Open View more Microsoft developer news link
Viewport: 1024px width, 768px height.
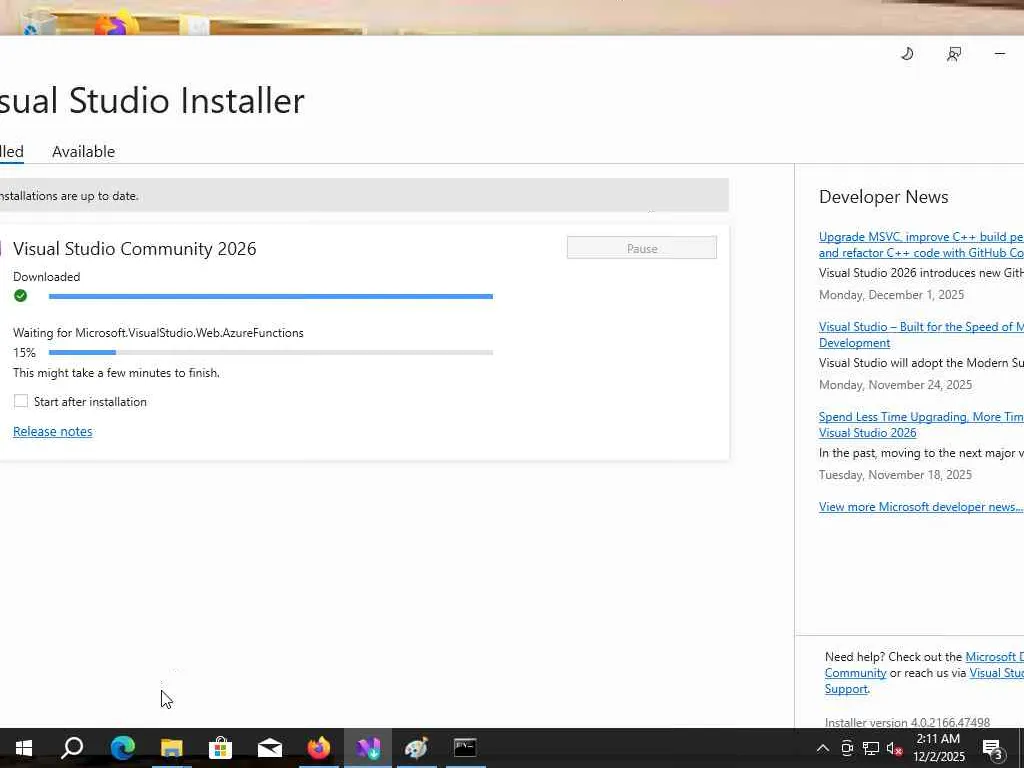point(921,507)
